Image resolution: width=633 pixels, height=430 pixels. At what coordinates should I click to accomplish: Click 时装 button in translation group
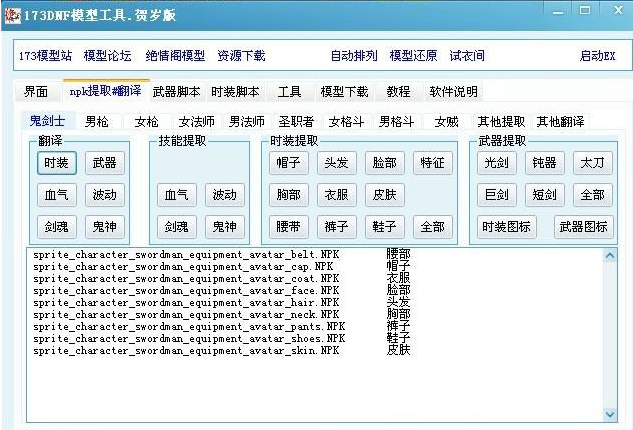pyautogui.click(x=55, y=163)
